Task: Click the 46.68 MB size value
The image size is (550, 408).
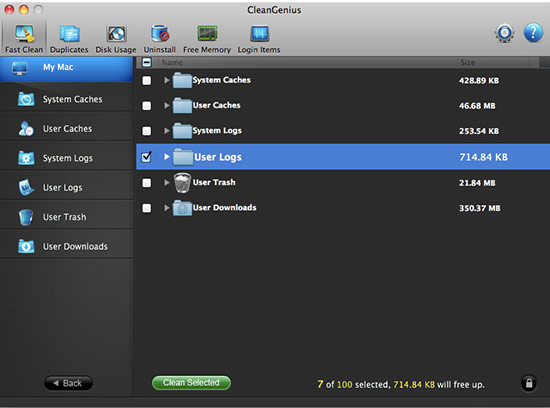Action: [477, 106]
